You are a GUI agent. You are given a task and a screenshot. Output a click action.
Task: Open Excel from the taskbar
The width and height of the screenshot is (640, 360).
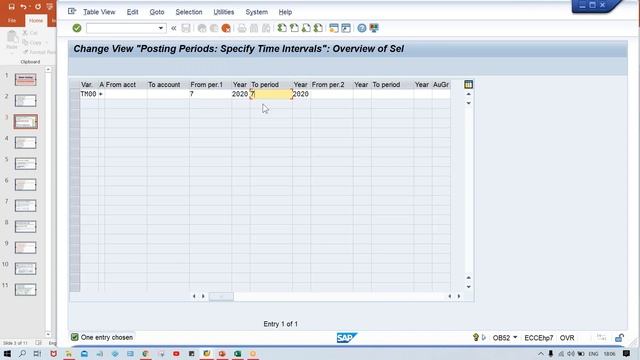tap(237, 353)
